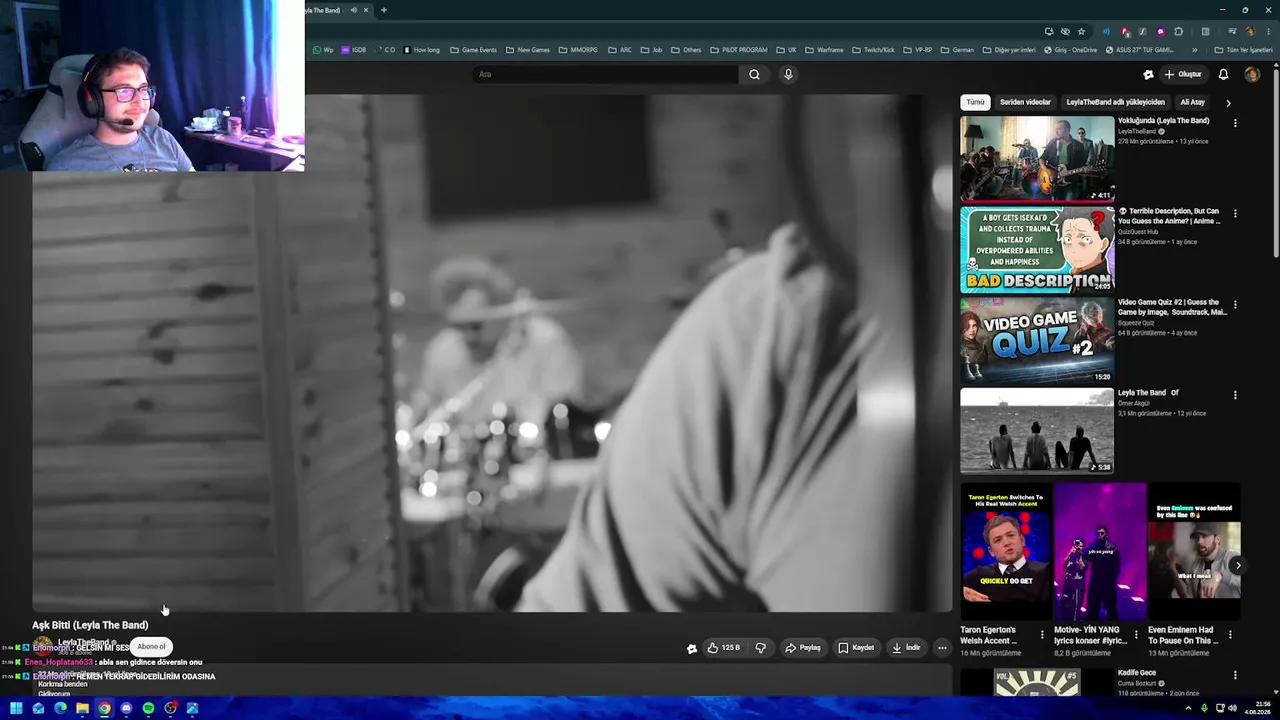The height and width of the screenshot is (720, 1280).
Task: Like the video with thumbs up (125 B)
Action: click(724, 648)
